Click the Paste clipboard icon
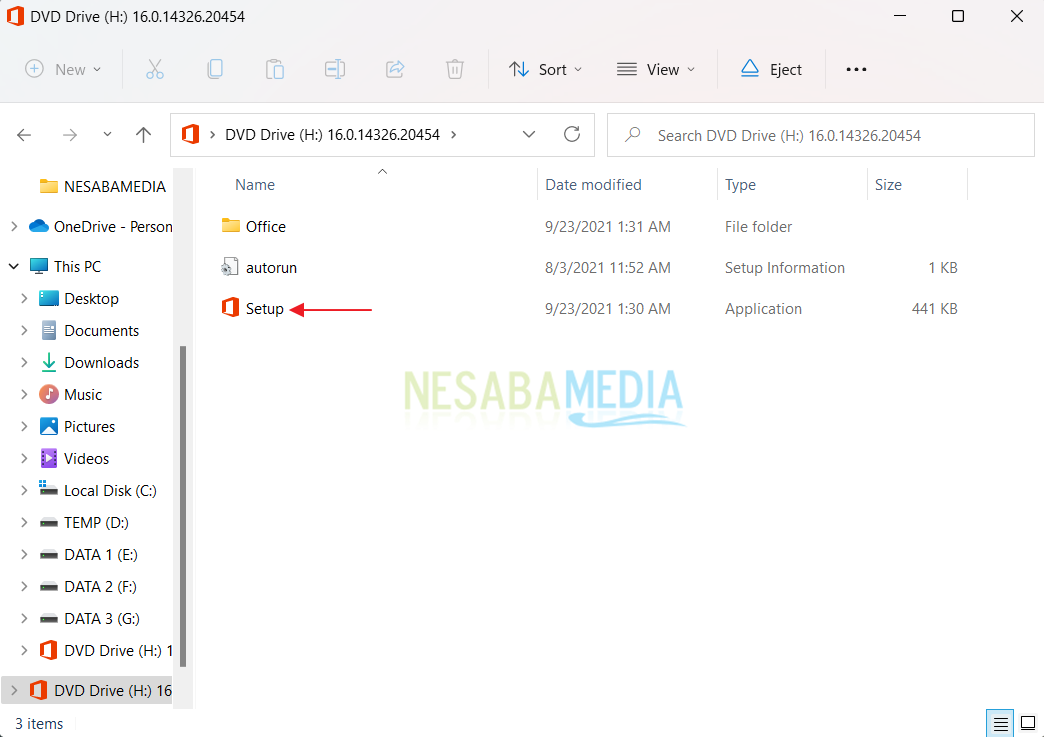 [274, 69]
